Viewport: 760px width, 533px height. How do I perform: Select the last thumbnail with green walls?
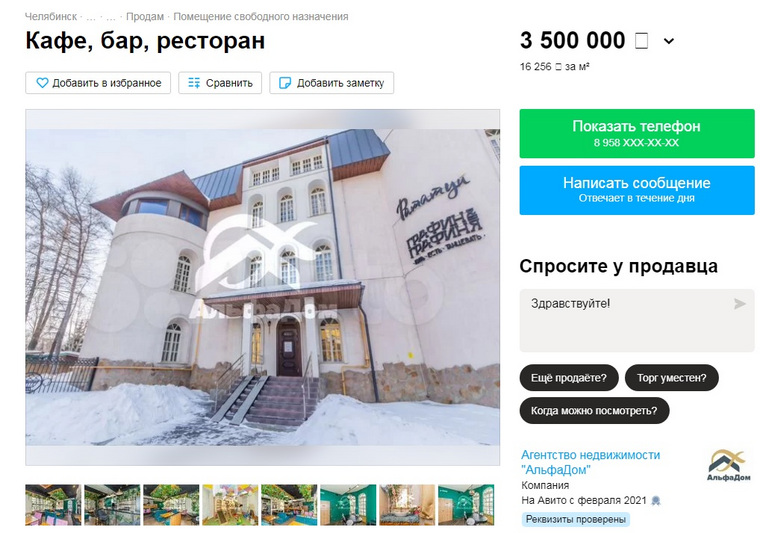(466, 504)
